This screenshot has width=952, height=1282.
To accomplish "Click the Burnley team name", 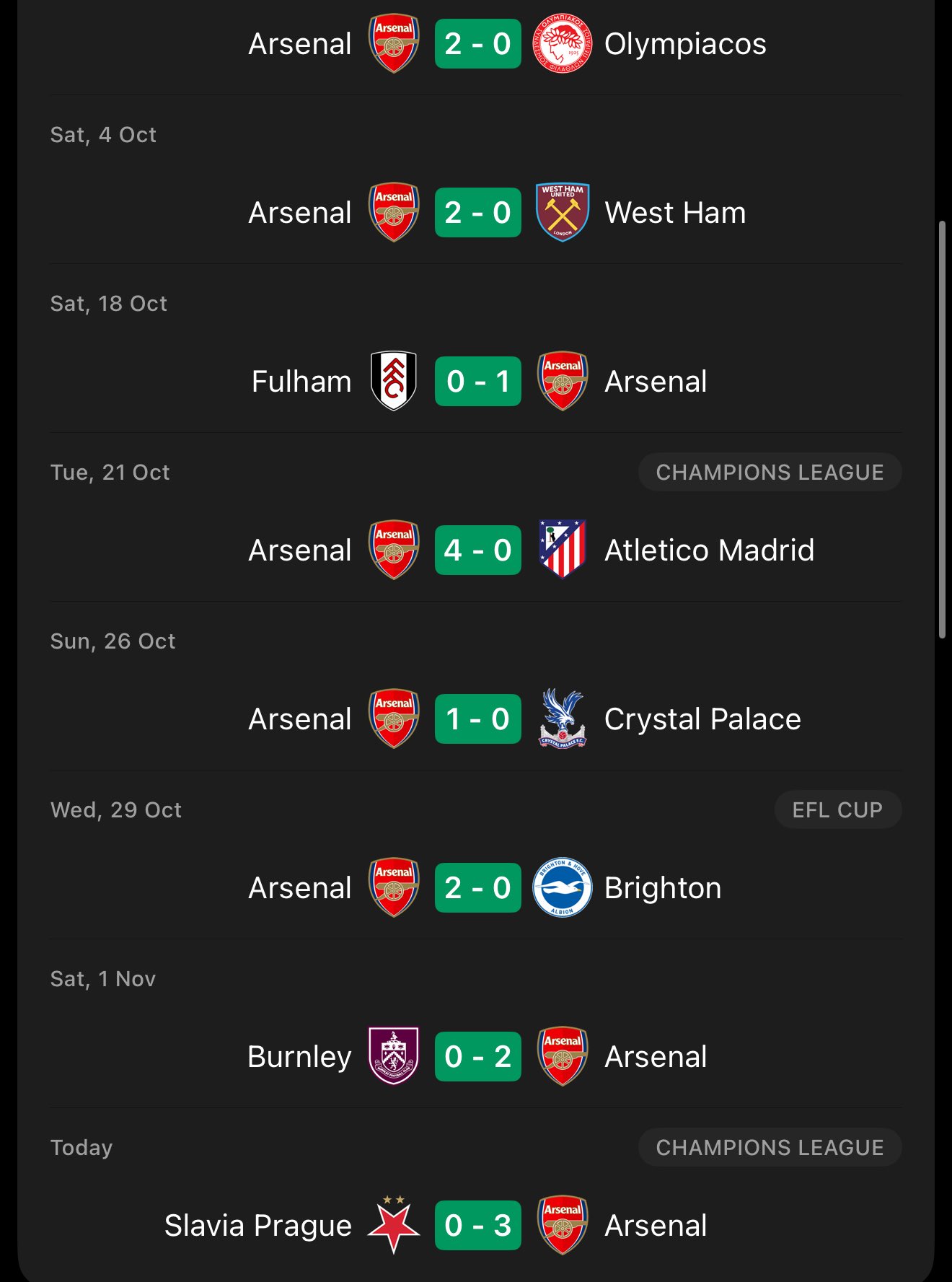I will 299,1057.
